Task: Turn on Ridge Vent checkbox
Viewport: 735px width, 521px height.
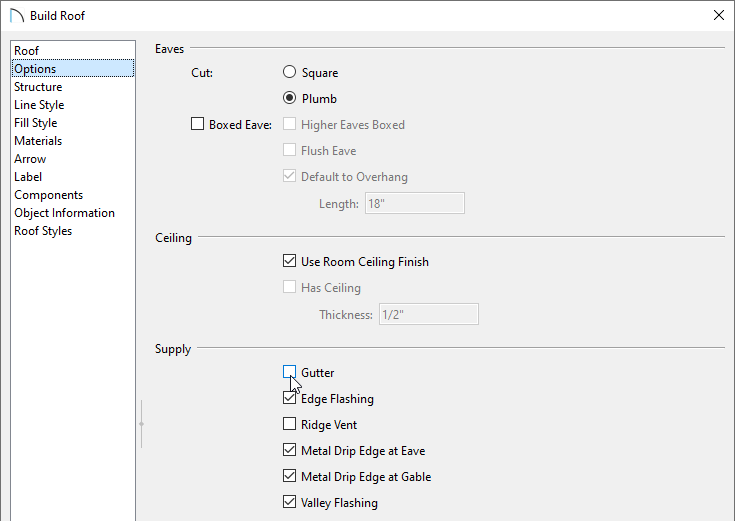Action: (x=290, y=425)
